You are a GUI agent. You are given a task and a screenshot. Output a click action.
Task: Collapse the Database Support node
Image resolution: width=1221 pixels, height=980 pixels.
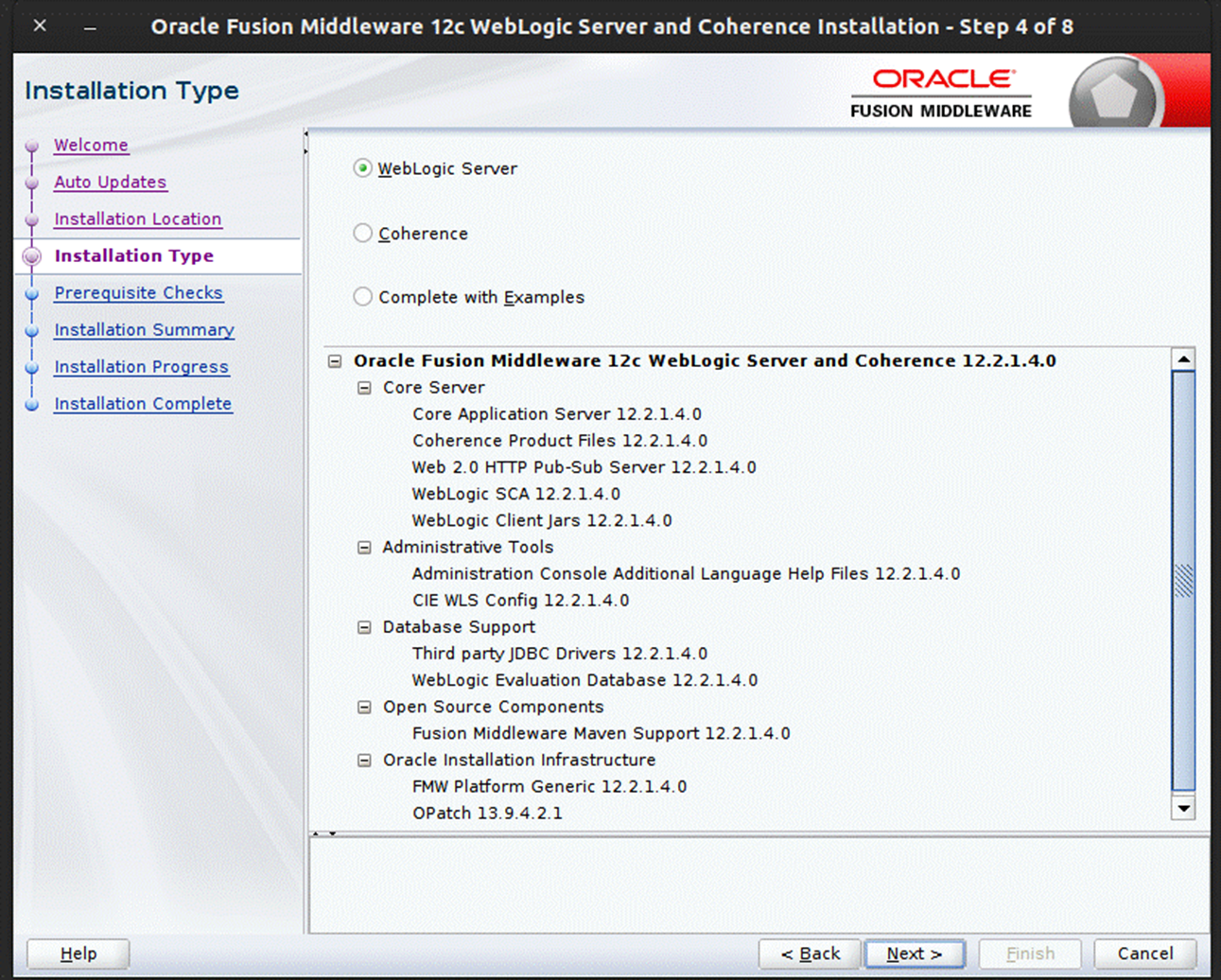pos(364,626)
